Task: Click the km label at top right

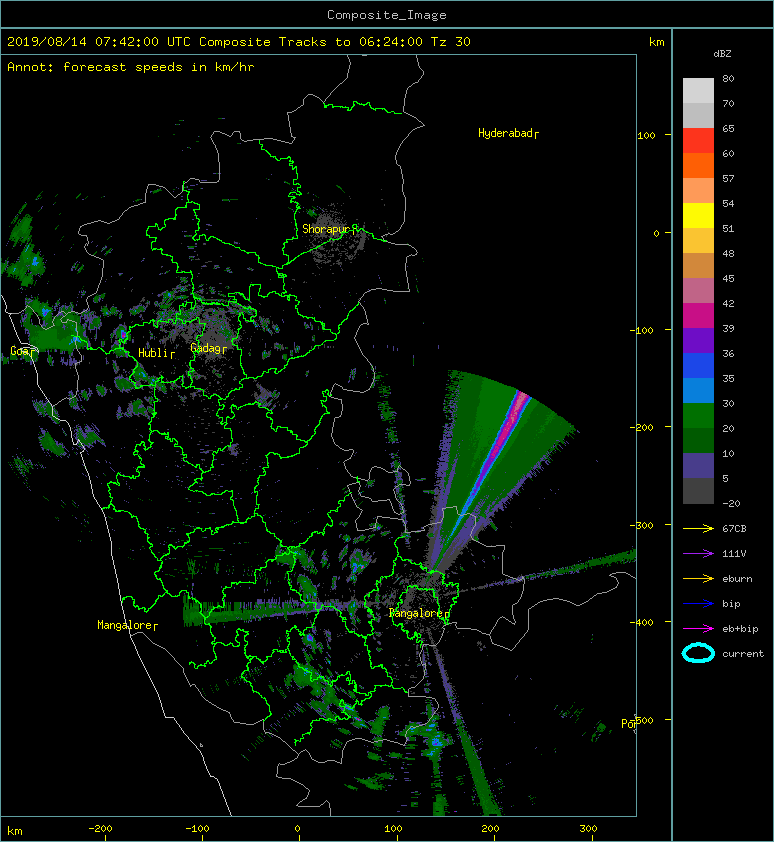Action: (x=657, y=42)
